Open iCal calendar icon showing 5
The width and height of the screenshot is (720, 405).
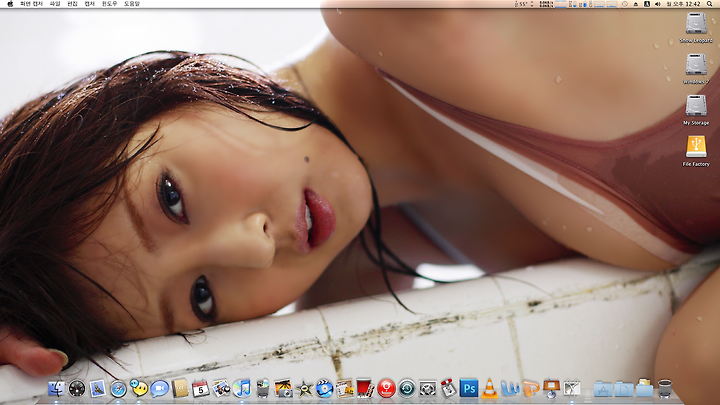pyautogui.click(x=201, y=389)
